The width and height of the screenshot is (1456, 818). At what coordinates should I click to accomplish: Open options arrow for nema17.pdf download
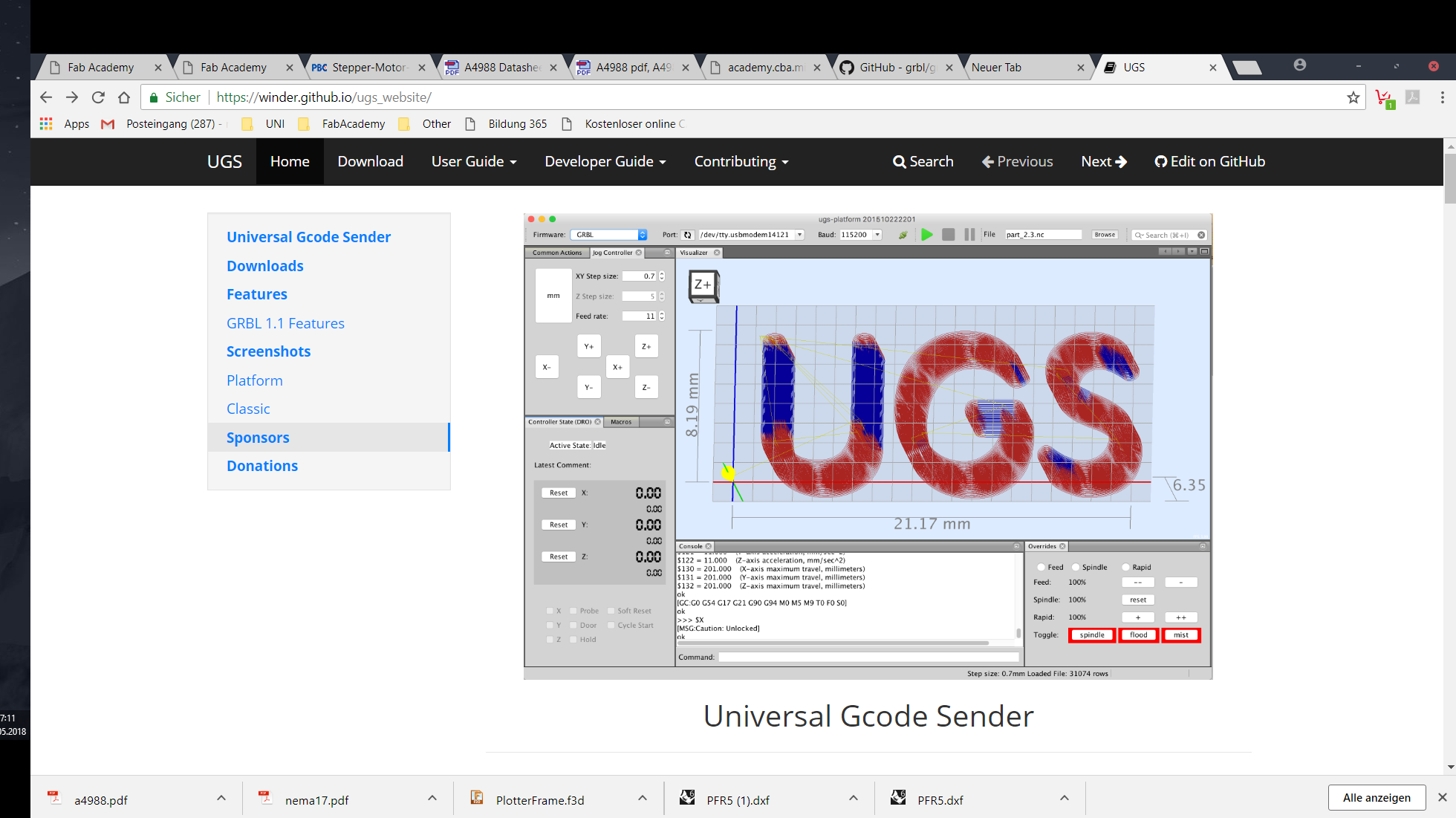pyautogui.click(x=432, y=798)
